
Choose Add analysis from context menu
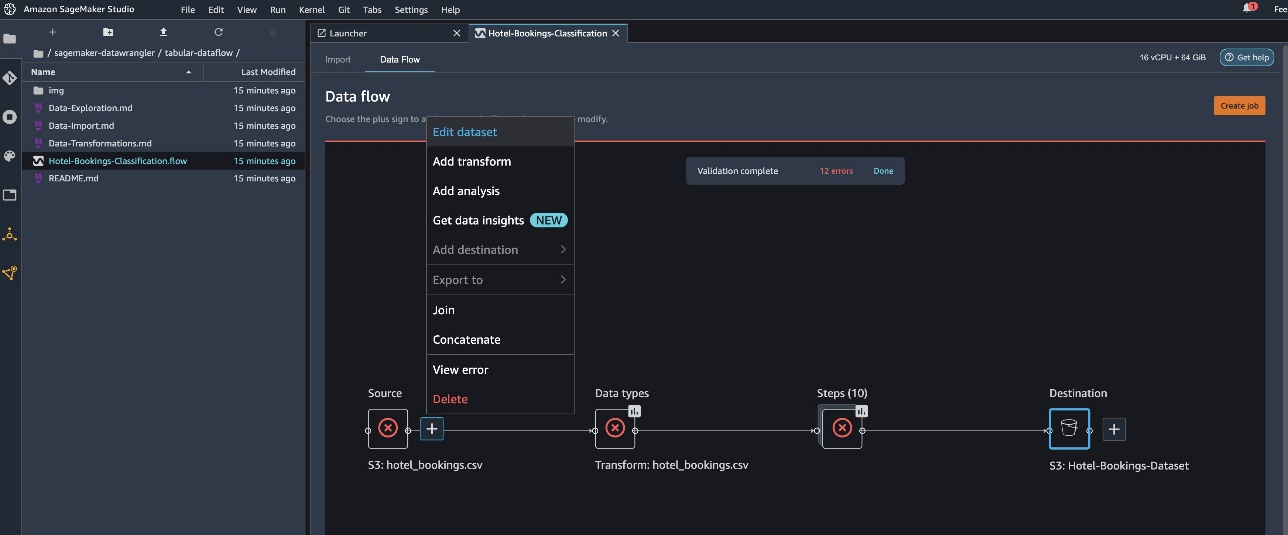500,191
